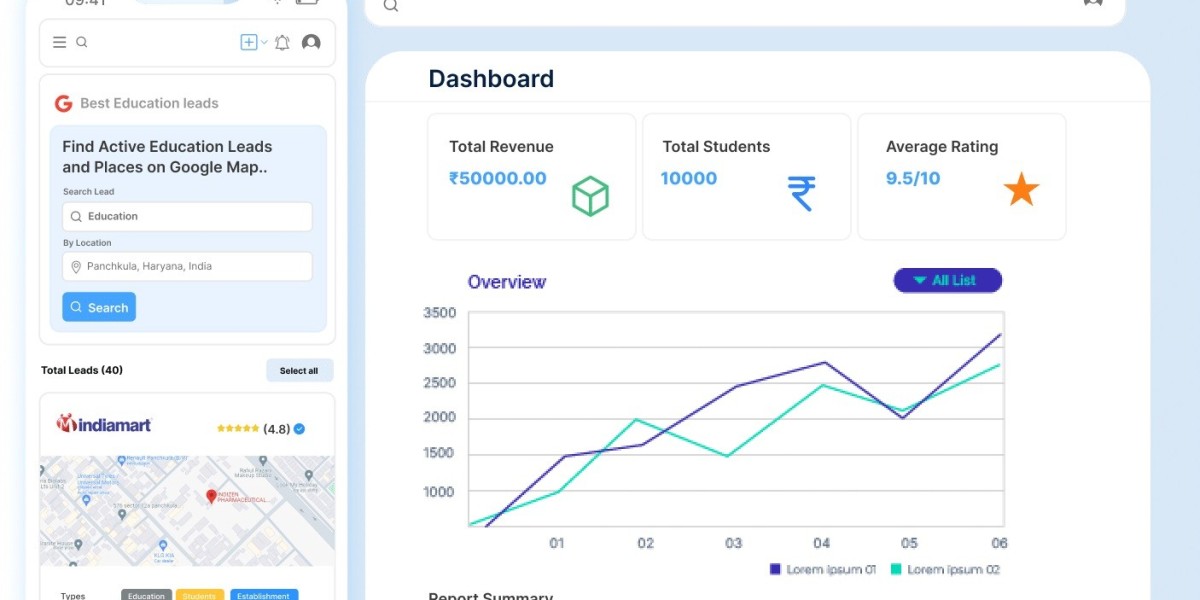Click the plus add icon
The height and width of the screenshot is (600, 1200).
click(x=249, y=42)
